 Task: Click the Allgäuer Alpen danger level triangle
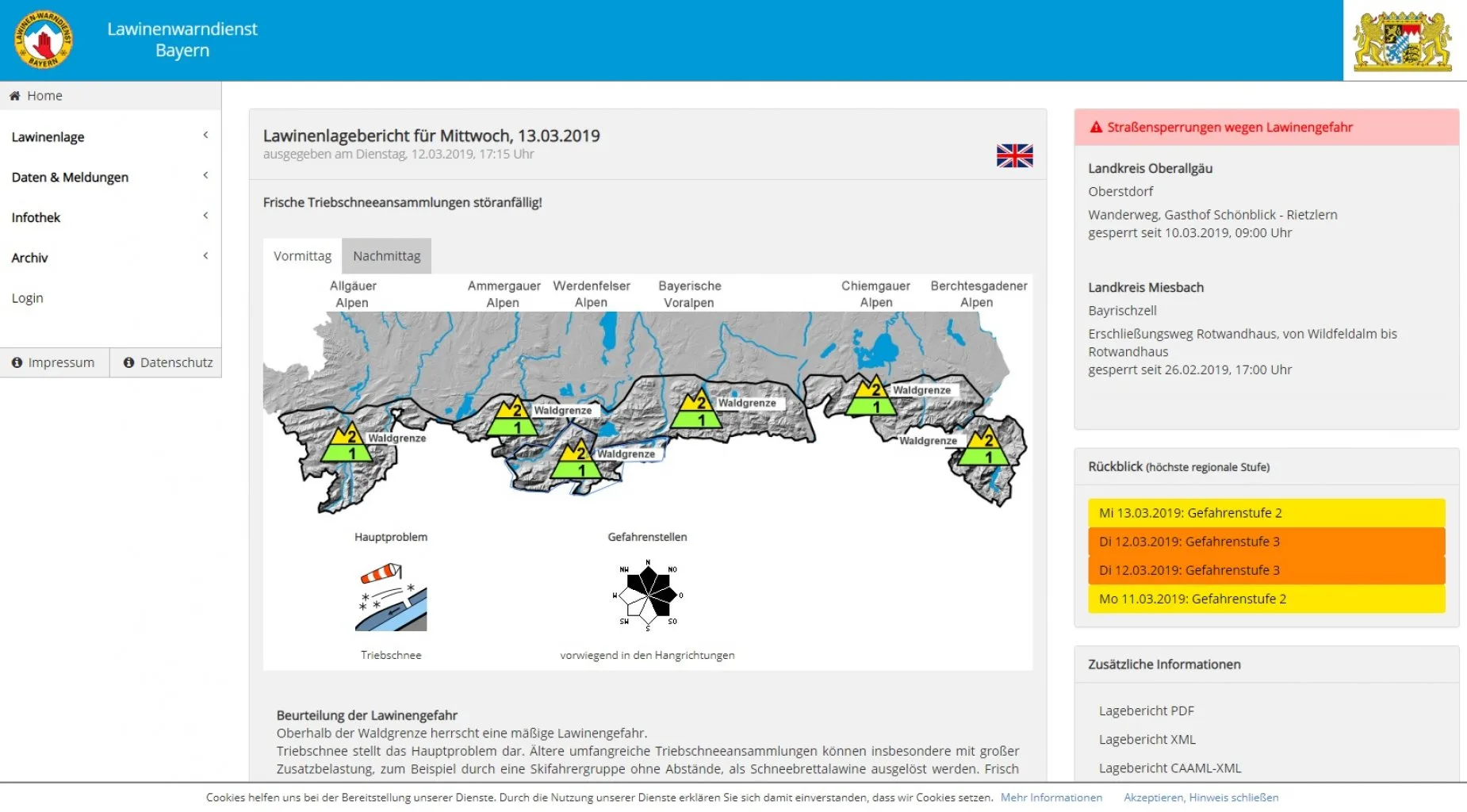click(348, 444)
